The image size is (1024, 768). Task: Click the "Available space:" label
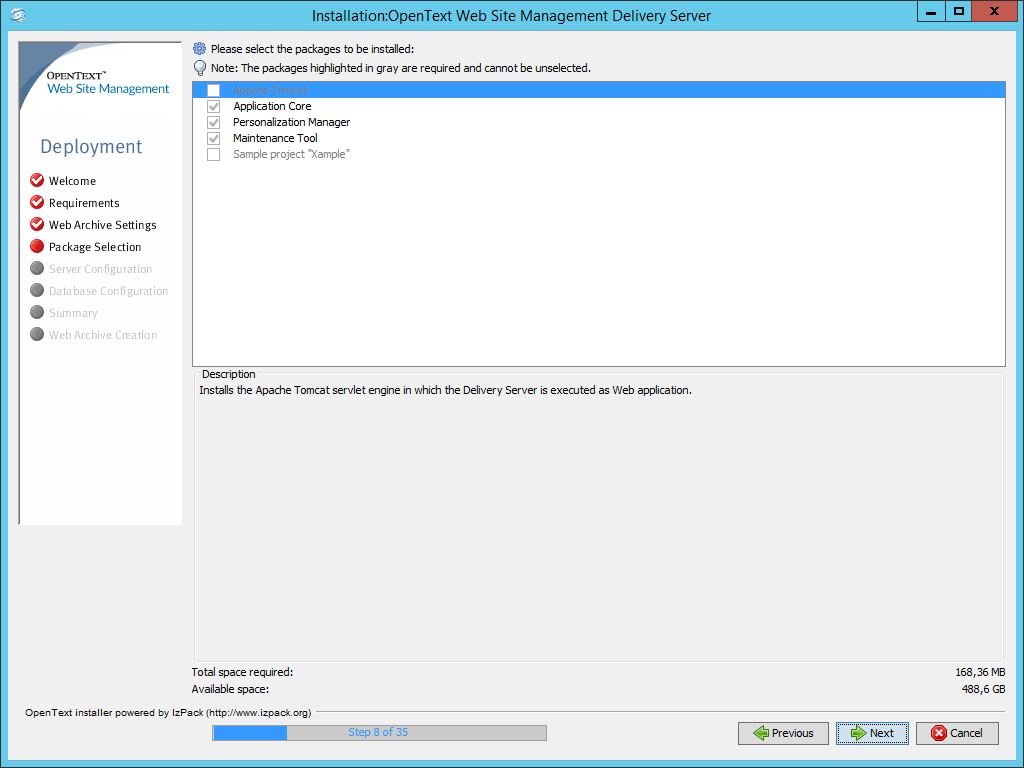(230, 689)
